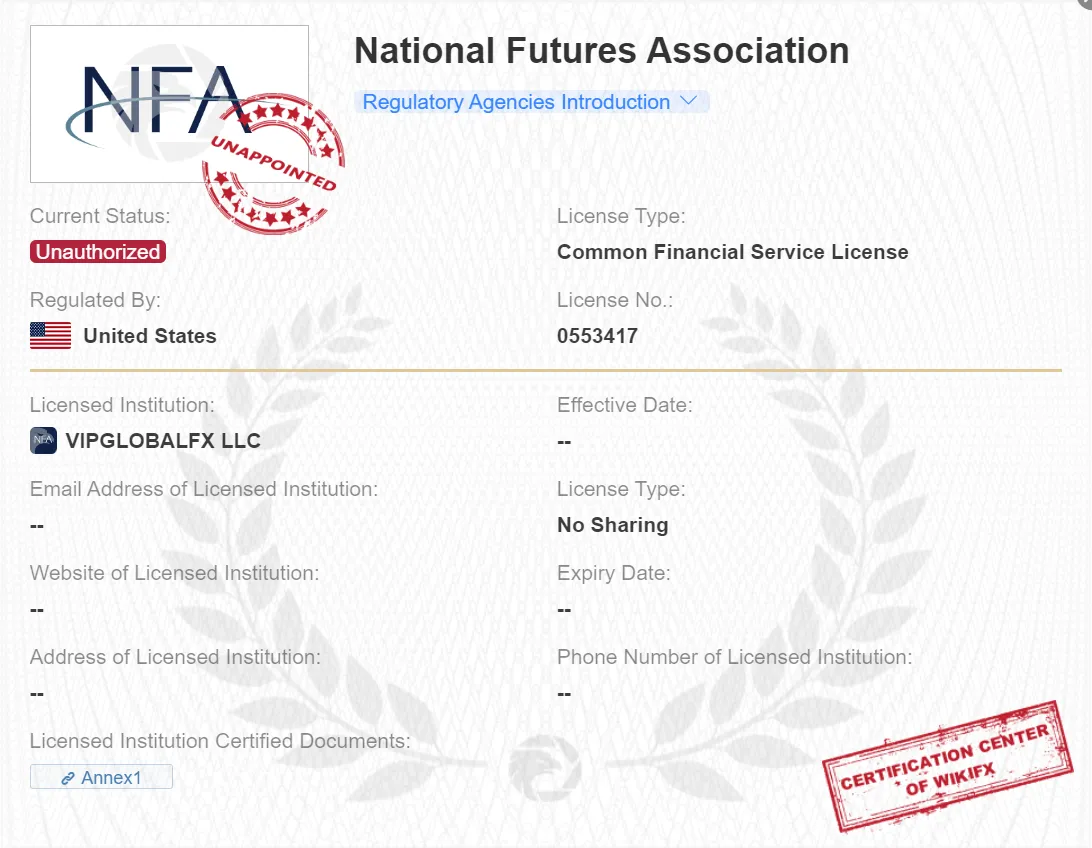Click the Licensed Institution Certified Documents label
This screenshot has height=848, width=1092.
coord(220,741)
